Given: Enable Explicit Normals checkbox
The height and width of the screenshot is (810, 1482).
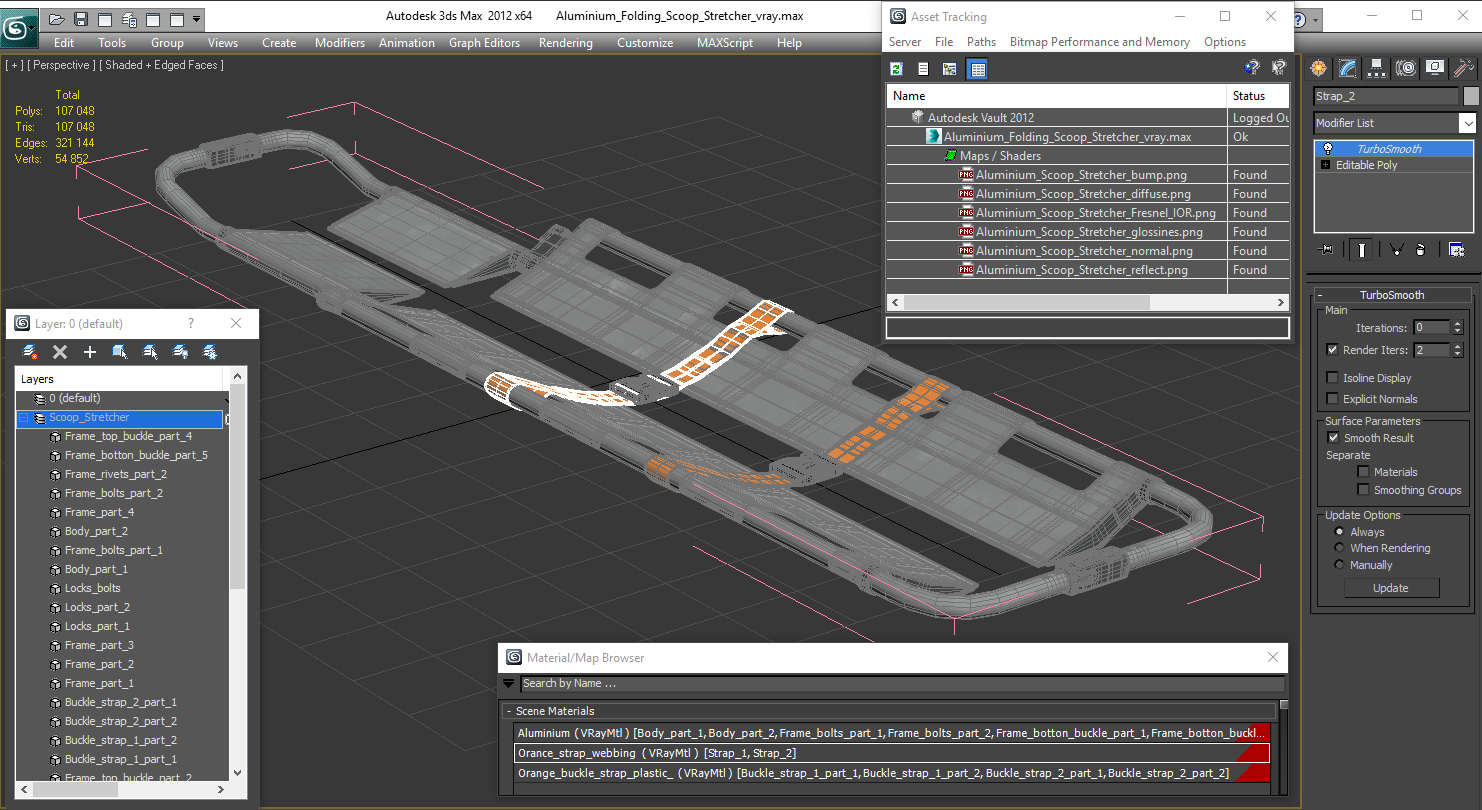Looking at the screenshot, I should (x=1332, y=399).
